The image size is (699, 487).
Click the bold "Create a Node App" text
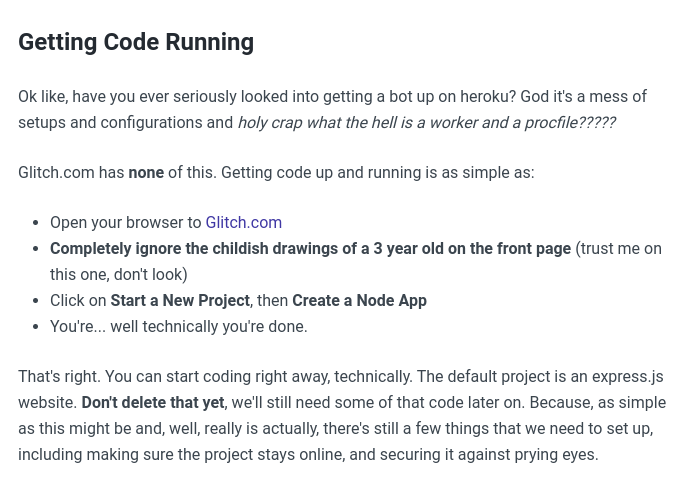tap(359, 300)
